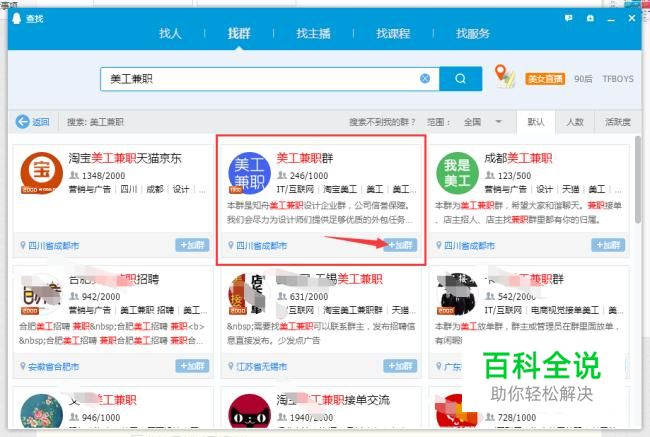
Task: Click 加群 on the 江苏省无锡市 group card
Action: [x=400, y=366]
